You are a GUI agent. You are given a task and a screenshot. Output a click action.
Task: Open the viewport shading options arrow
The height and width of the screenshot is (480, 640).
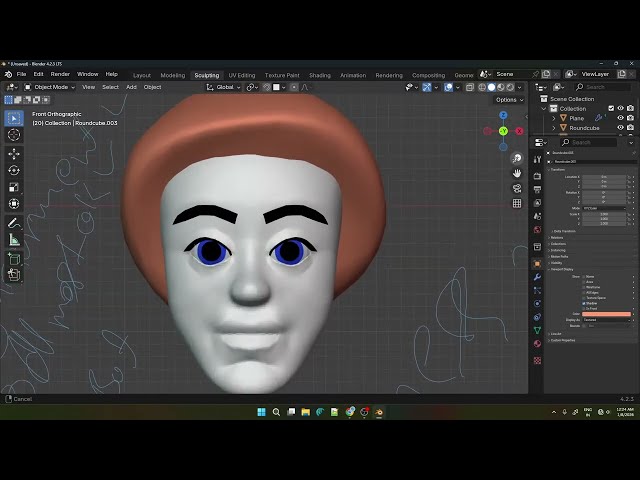click(520, 87)
